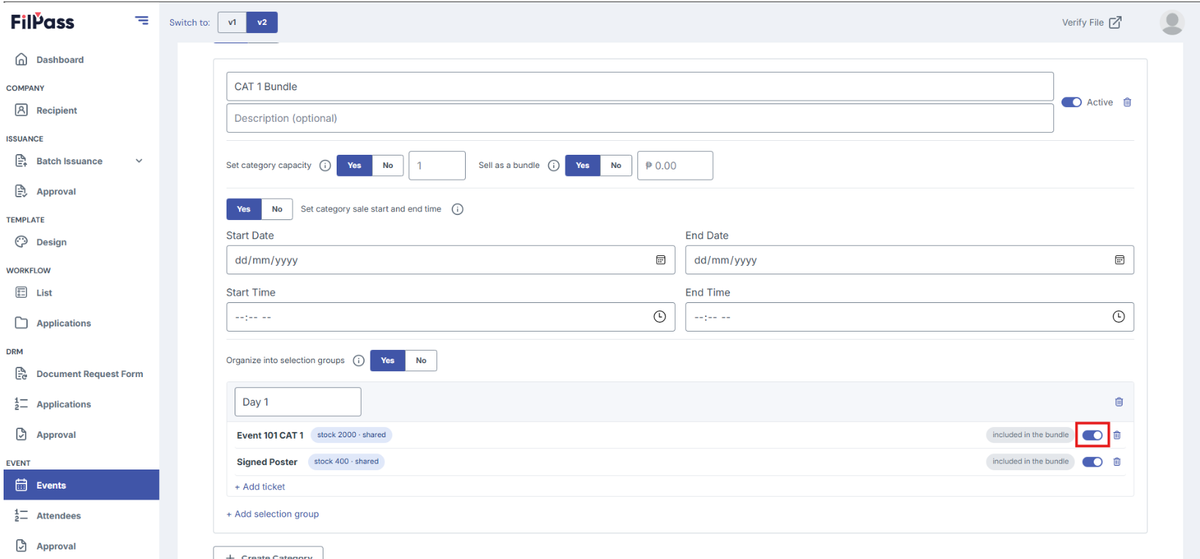The image size is (1200, 559).
Task: Delete the Day 1 selection group
Action: point(1119,402)
